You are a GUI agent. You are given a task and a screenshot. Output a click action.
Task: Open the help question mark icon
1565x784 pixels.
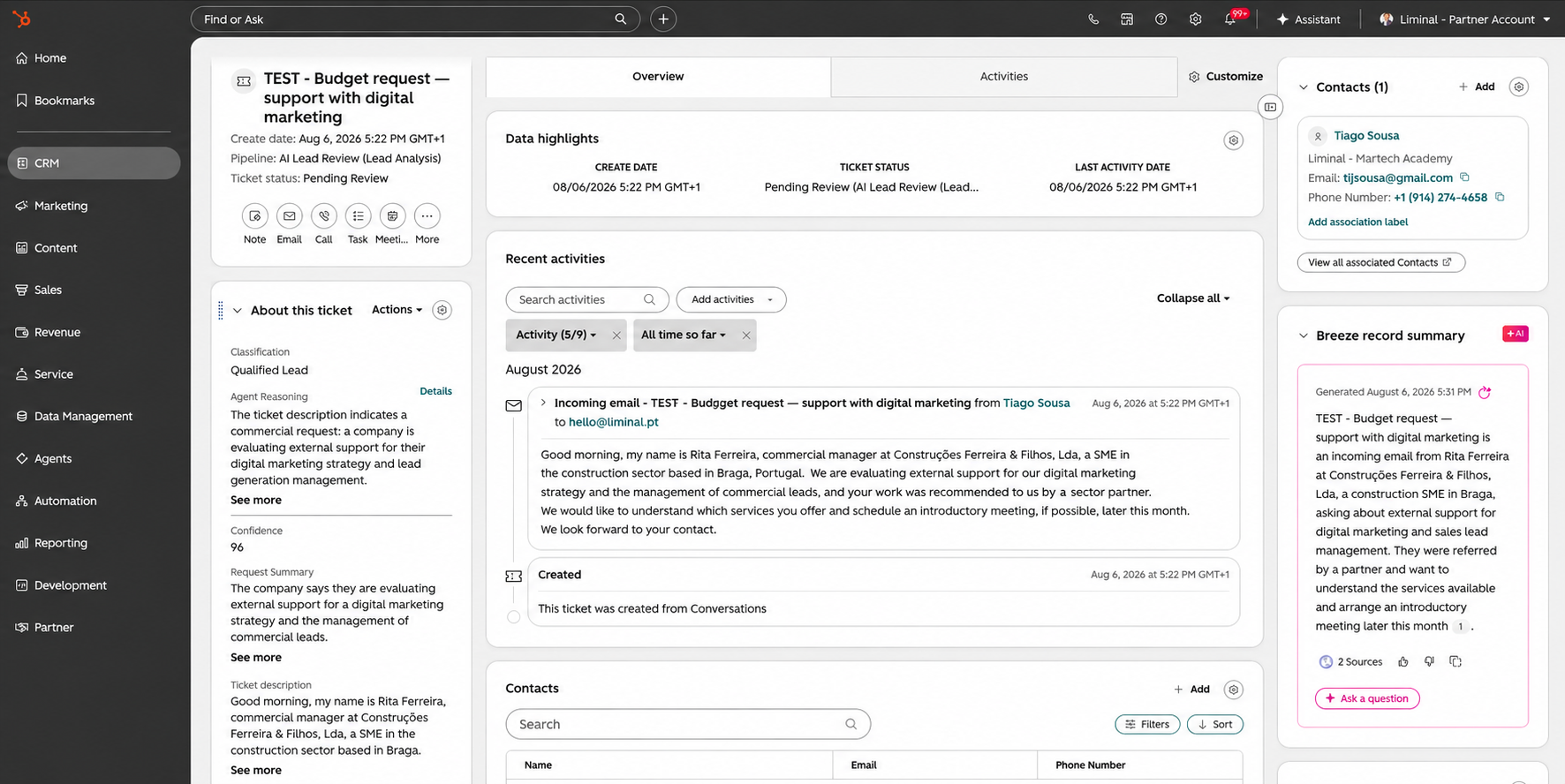coord(1161,19)
